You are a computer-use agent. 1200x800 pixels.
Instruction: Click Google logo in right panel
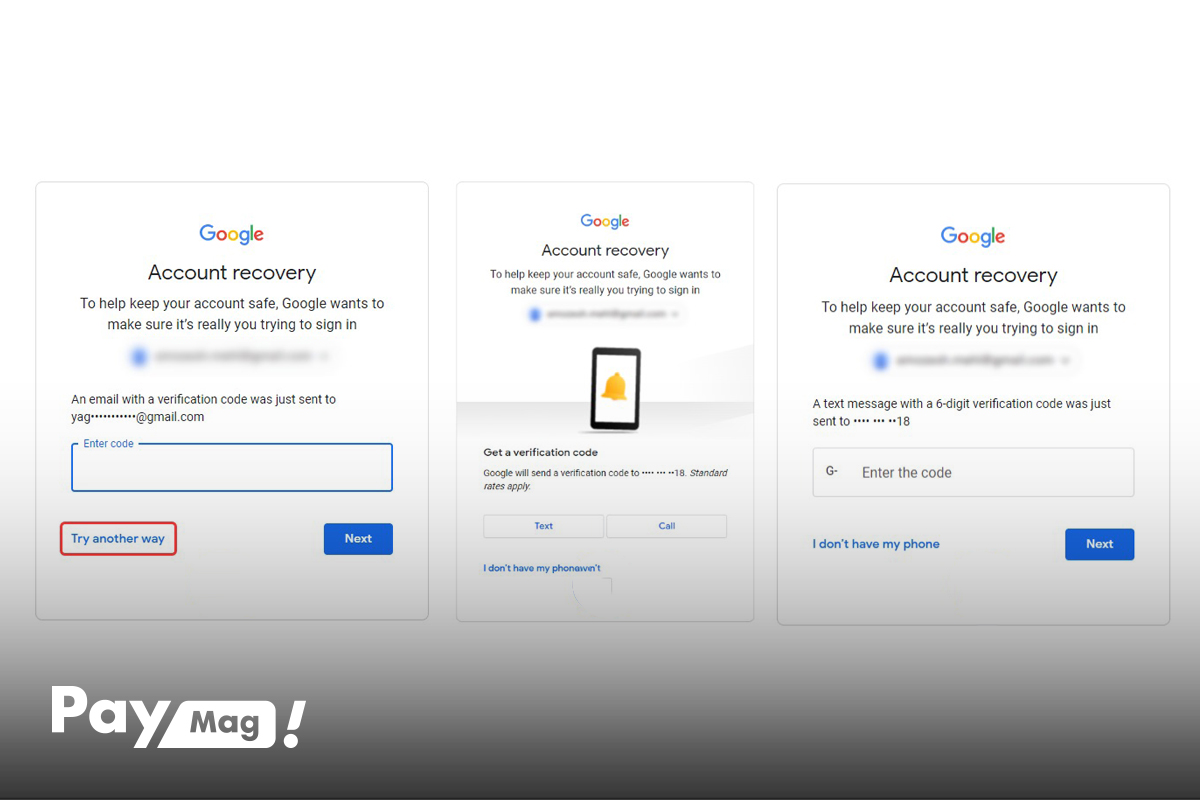pyautogui.click(x=973, y=237)
